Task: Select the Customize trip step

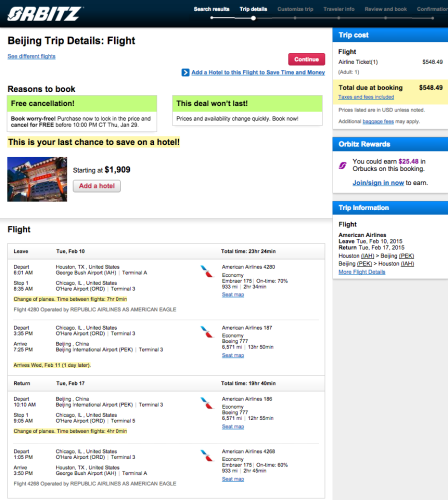Action: coord(295,9)
